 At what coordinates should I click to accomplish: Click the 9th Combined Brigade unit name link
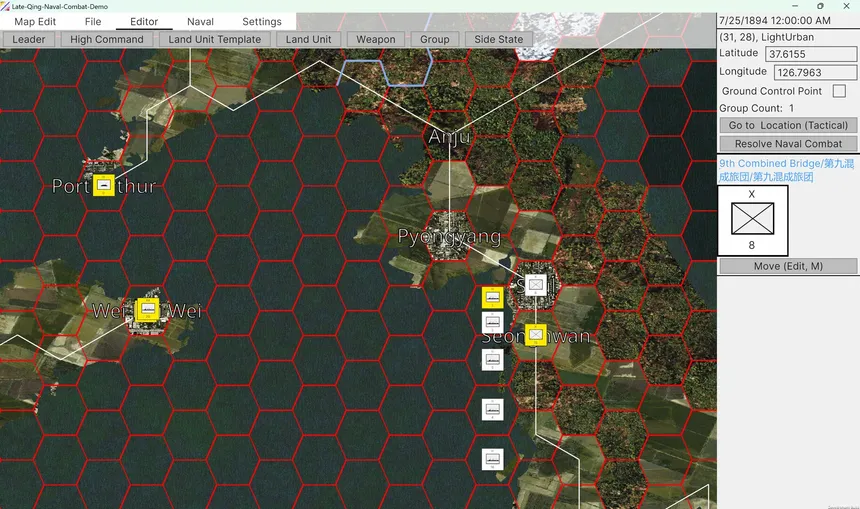coord(787,170)
